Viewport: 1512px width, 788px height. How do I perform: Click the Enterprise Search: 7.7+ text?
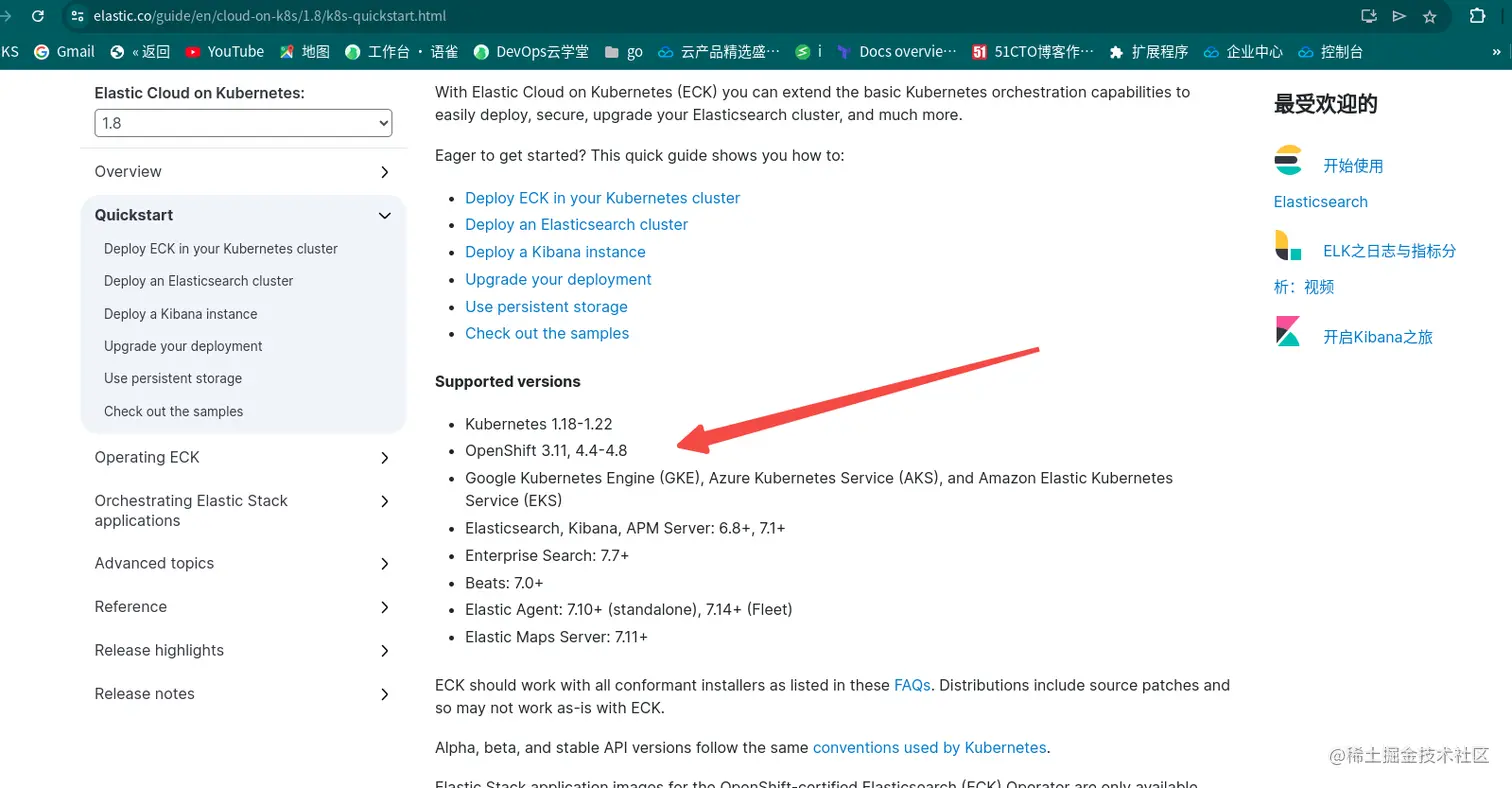tap(547, 555)
